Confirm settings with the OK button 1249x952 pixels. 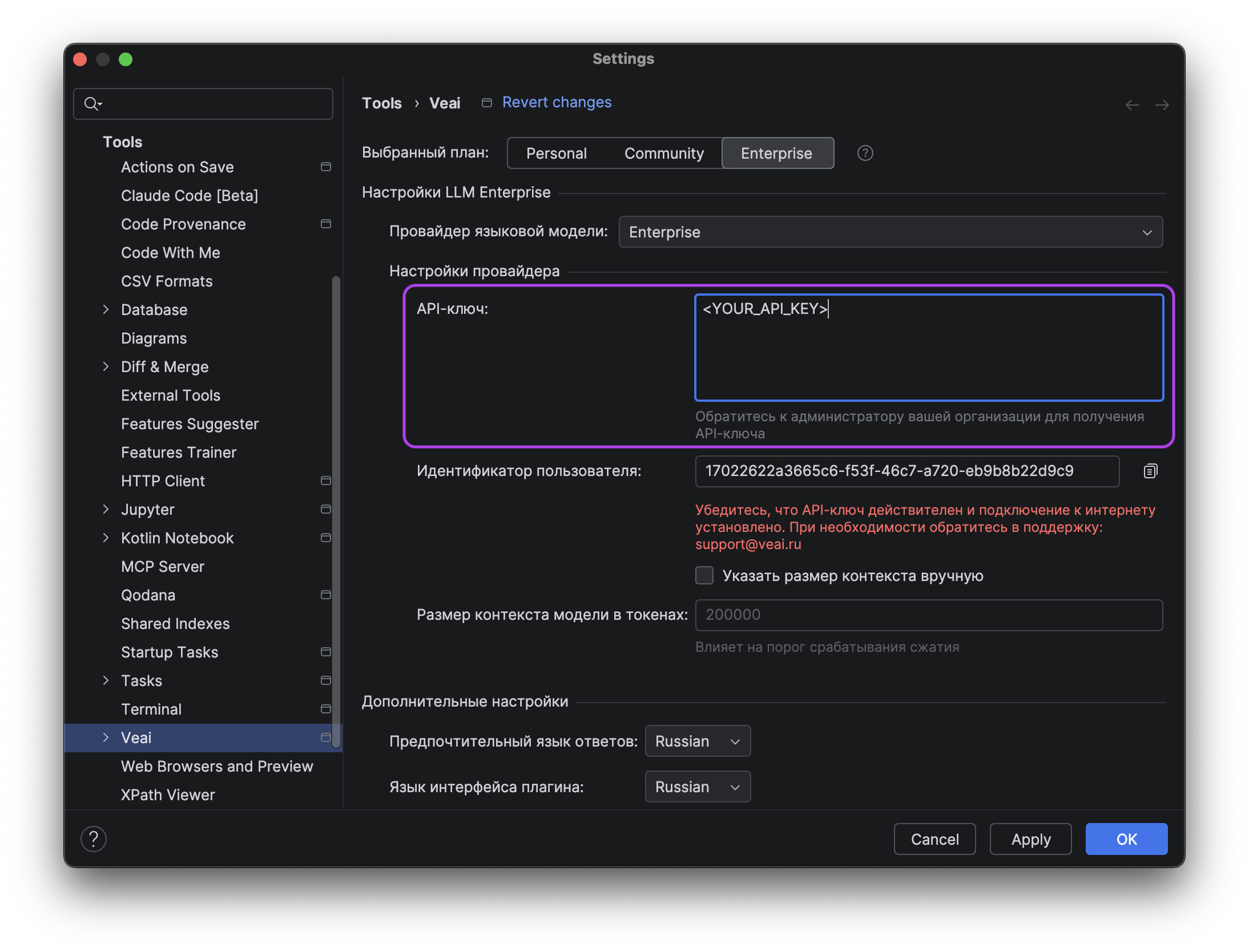1126,839
